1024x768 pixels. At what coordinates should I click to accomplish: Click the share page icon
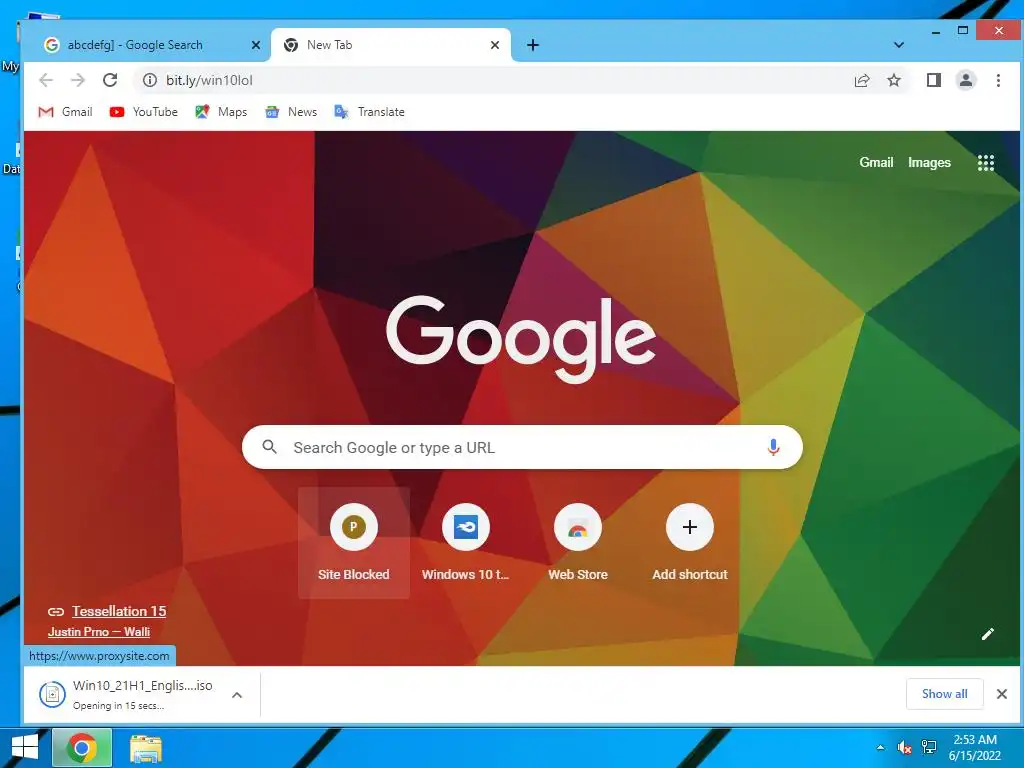[862, 80]
